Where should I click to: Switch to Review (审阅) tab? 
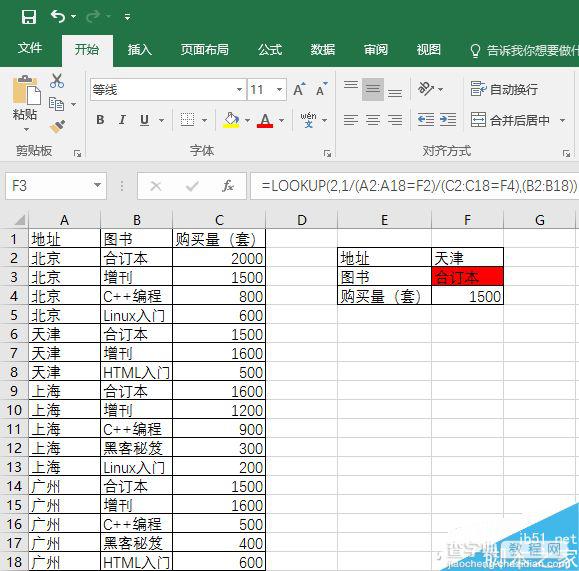tap(376, 49)
